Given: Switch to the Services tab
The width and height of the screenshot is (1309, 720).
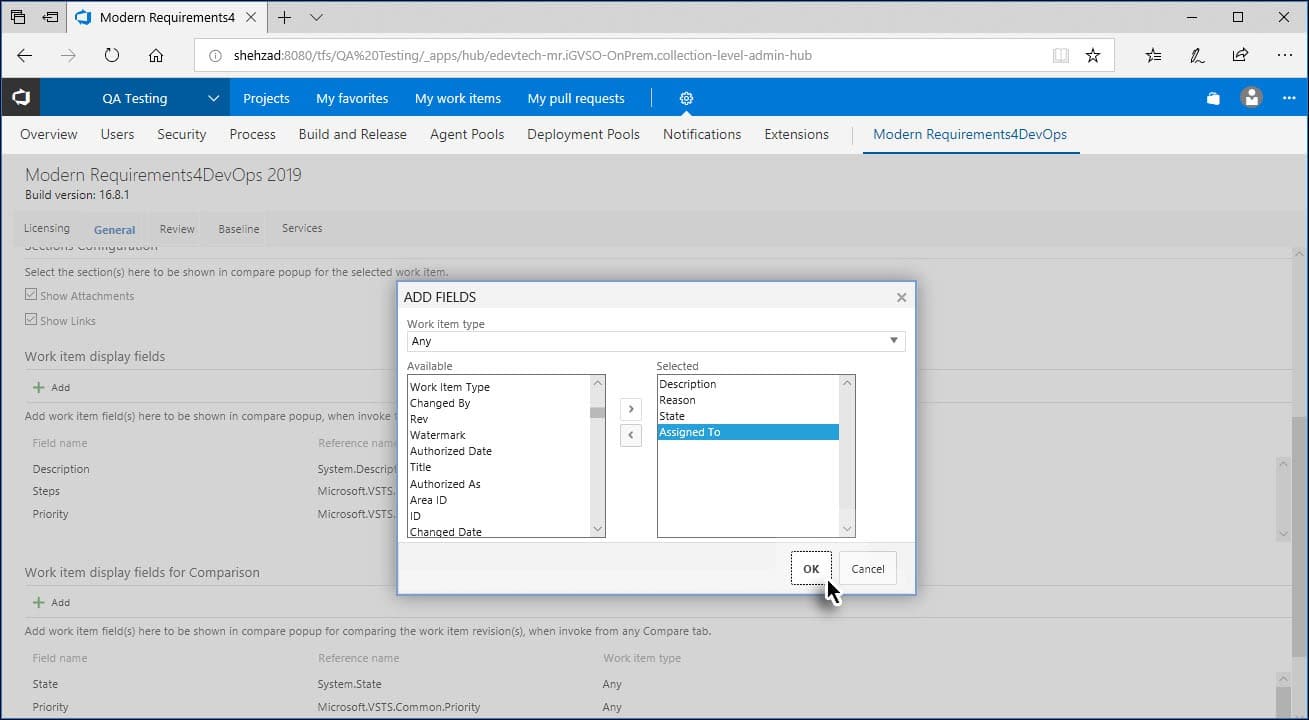Looking at the screenshot, I should click(x=302, y=228).
